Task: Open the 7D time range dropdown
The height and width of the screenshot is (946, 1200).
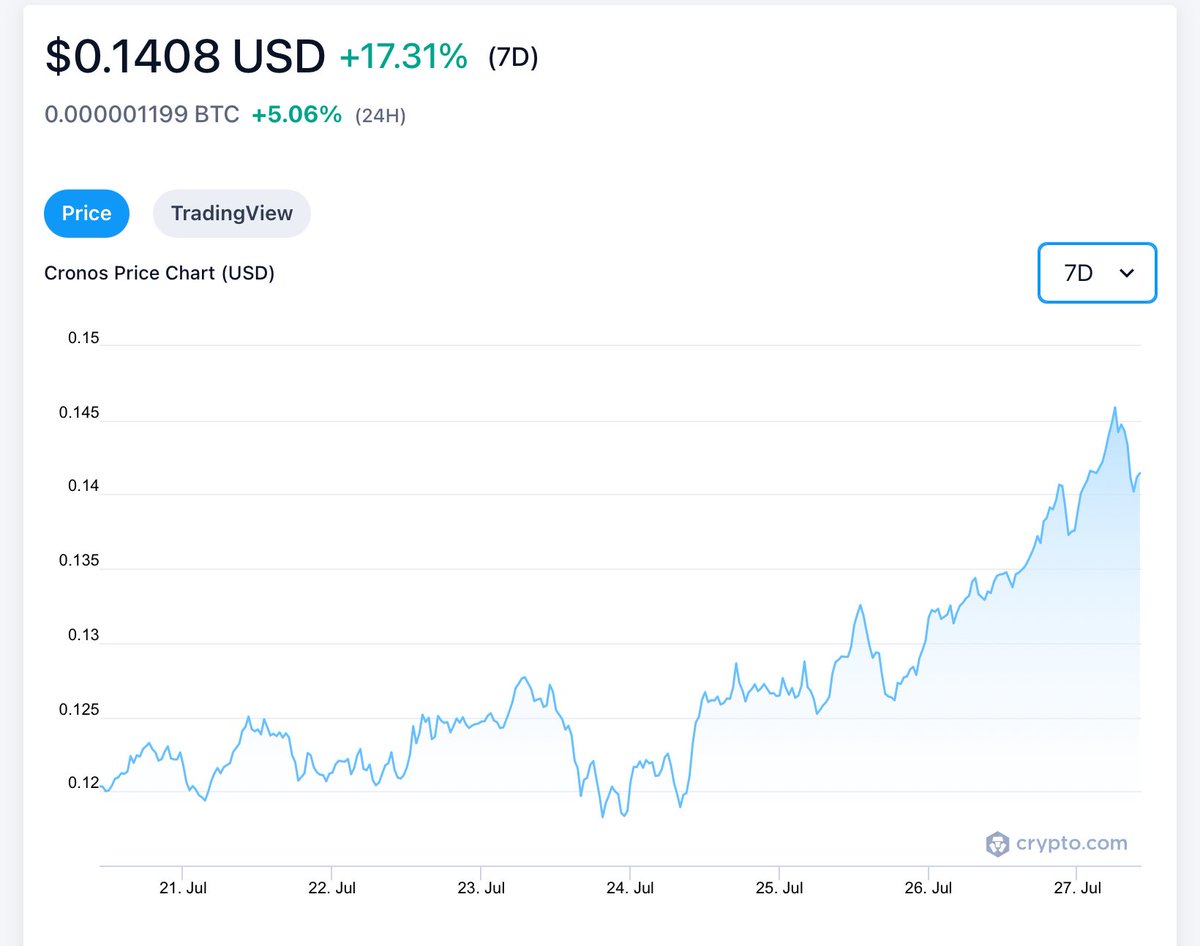Action: (1097, 273)
